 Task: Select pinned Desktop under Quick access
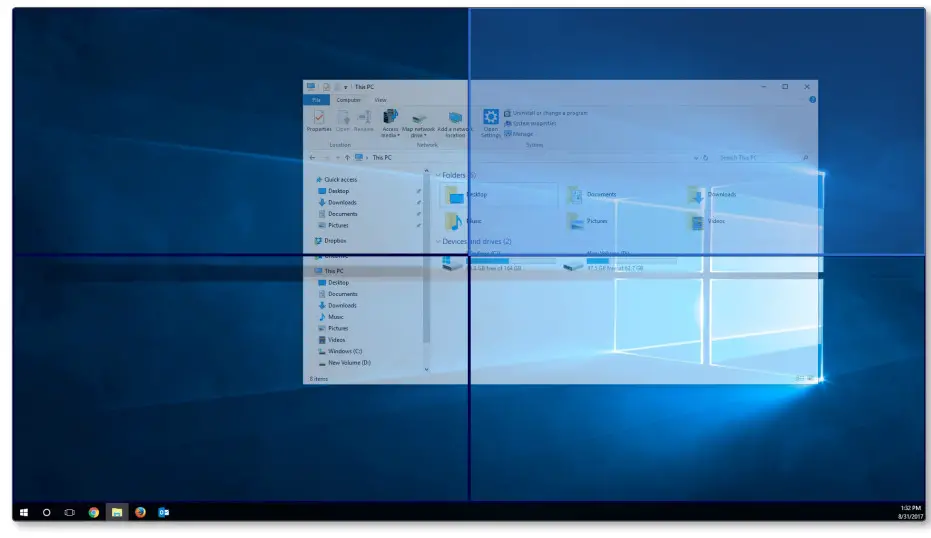pyautogui.click(x=334, y=191)
